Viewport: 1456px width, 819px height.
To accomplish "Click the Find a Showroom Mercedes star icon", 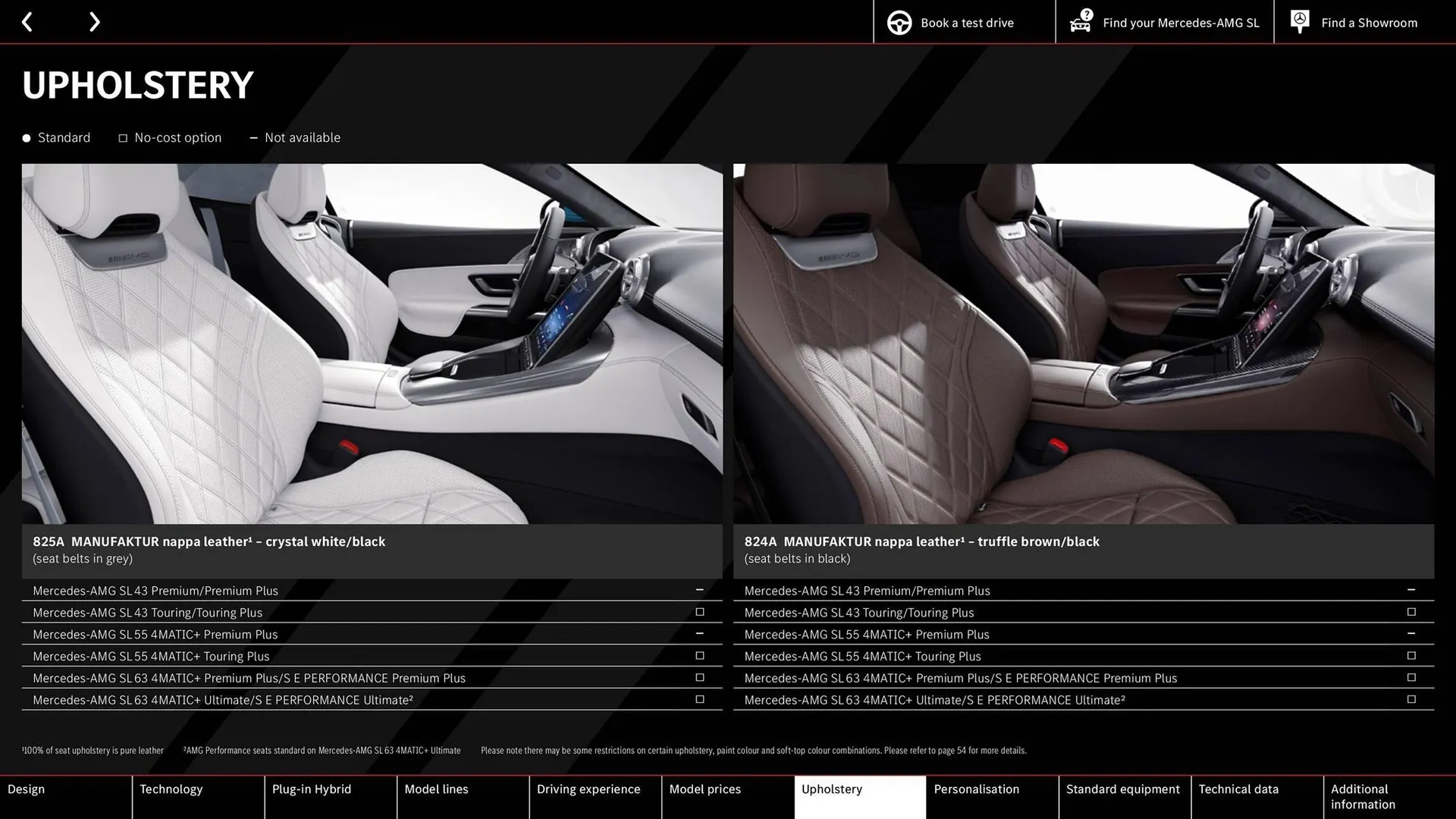I will tap(1299, 22).
